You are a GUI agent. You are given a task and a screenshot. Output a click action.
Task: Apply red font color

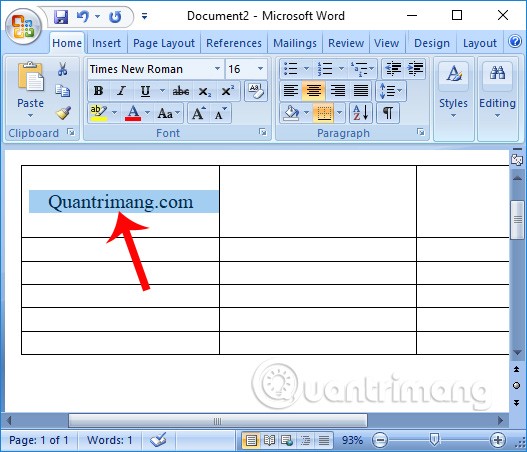click(x=133, y=114)
